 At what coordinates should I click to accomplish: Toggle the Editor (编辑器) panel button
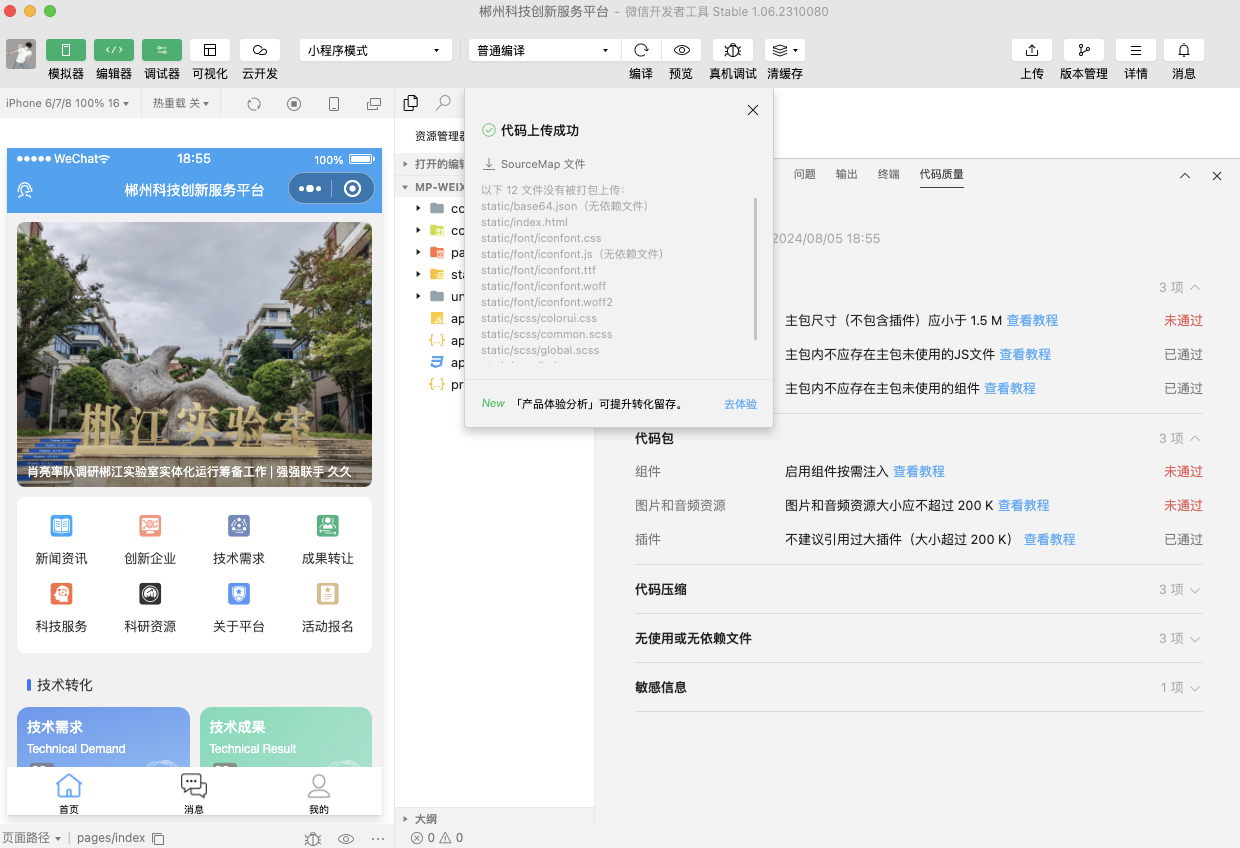click(x=114, y=50)
